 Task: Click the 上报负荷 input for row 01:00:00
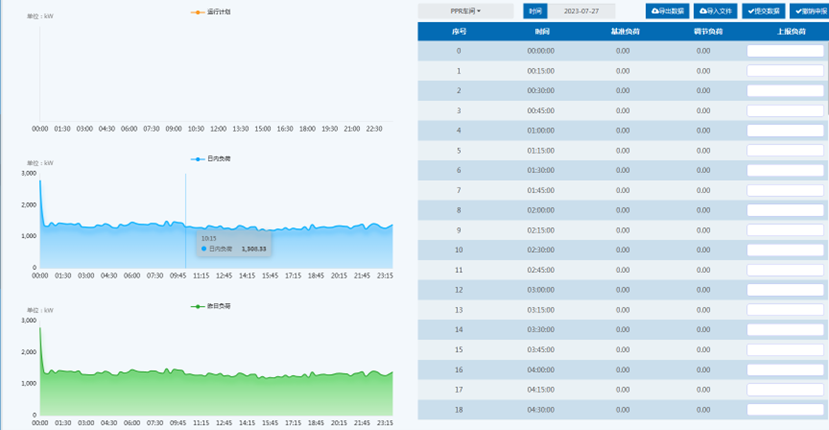pyautogui.click(x=785, y=131)
